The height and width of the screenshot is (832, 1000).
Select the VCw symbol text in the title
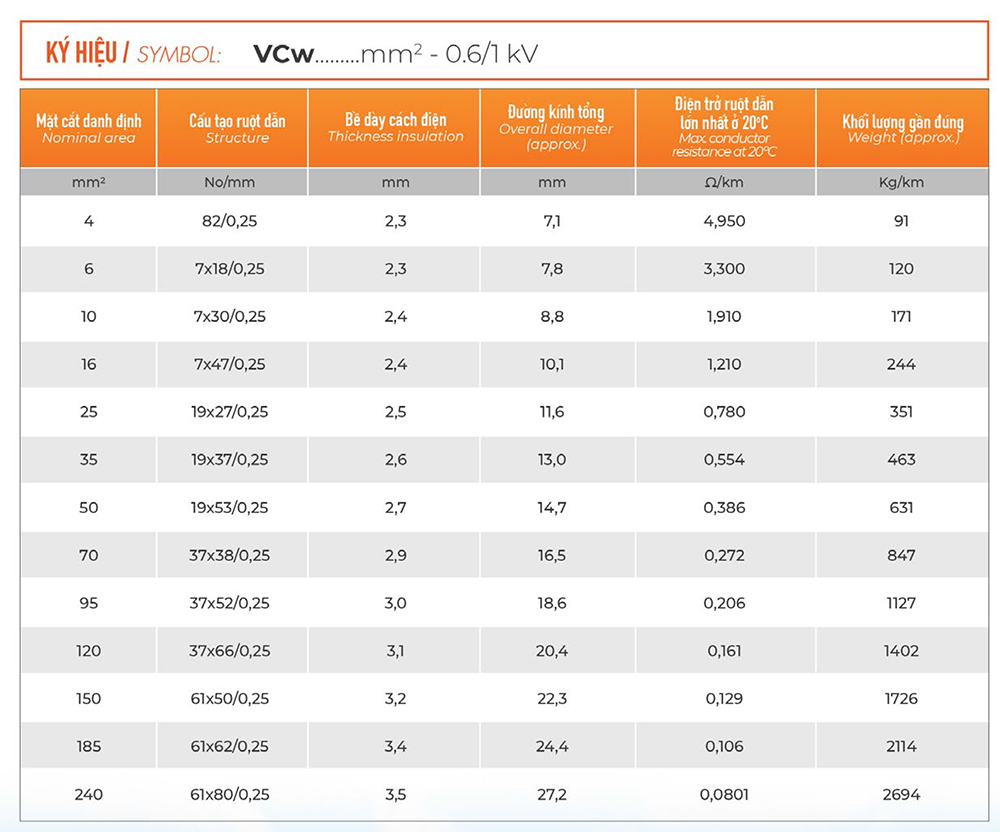(282, 53)
